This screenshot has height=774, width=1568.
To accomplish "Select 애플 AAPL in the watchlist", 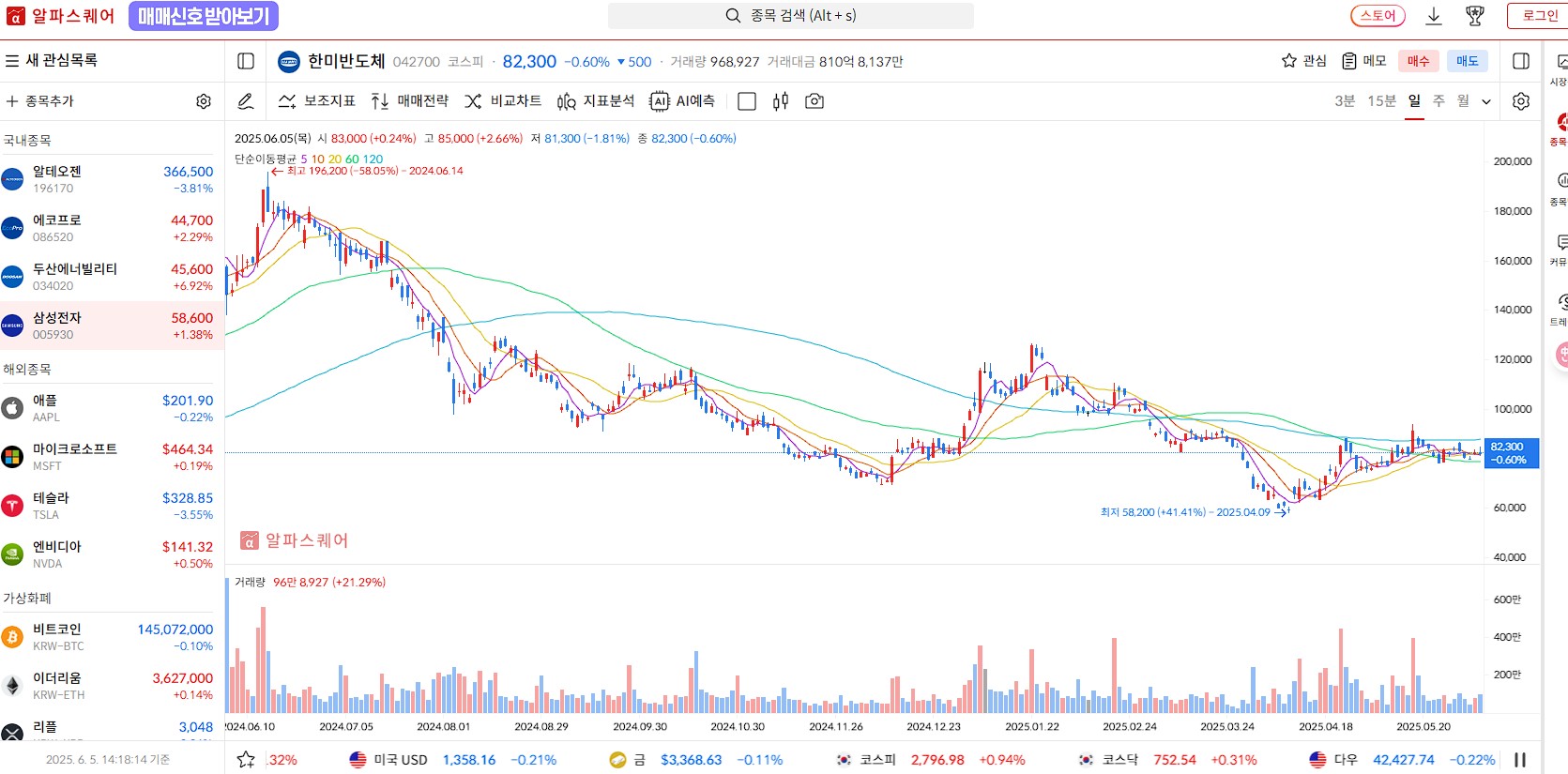I will point(111,408).
